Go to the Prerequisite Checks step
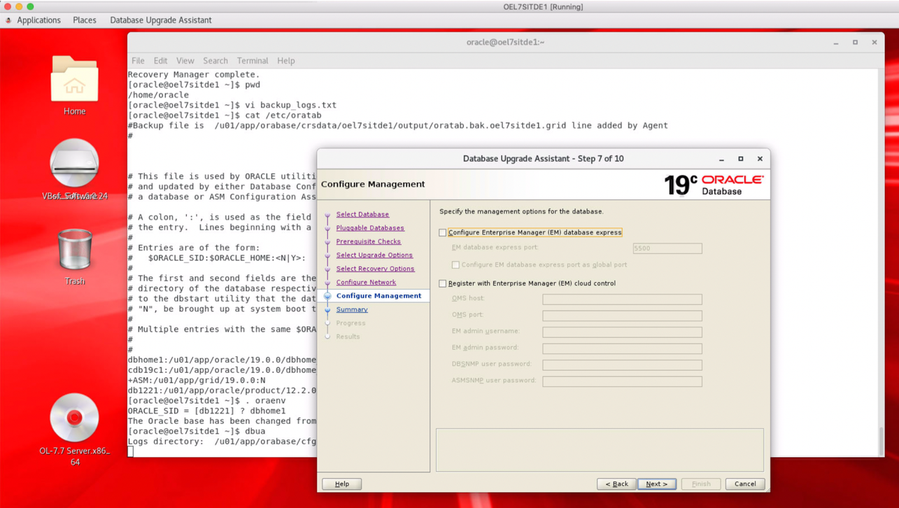The height and width of the screenshot is (508, 899). coord(368,241)
